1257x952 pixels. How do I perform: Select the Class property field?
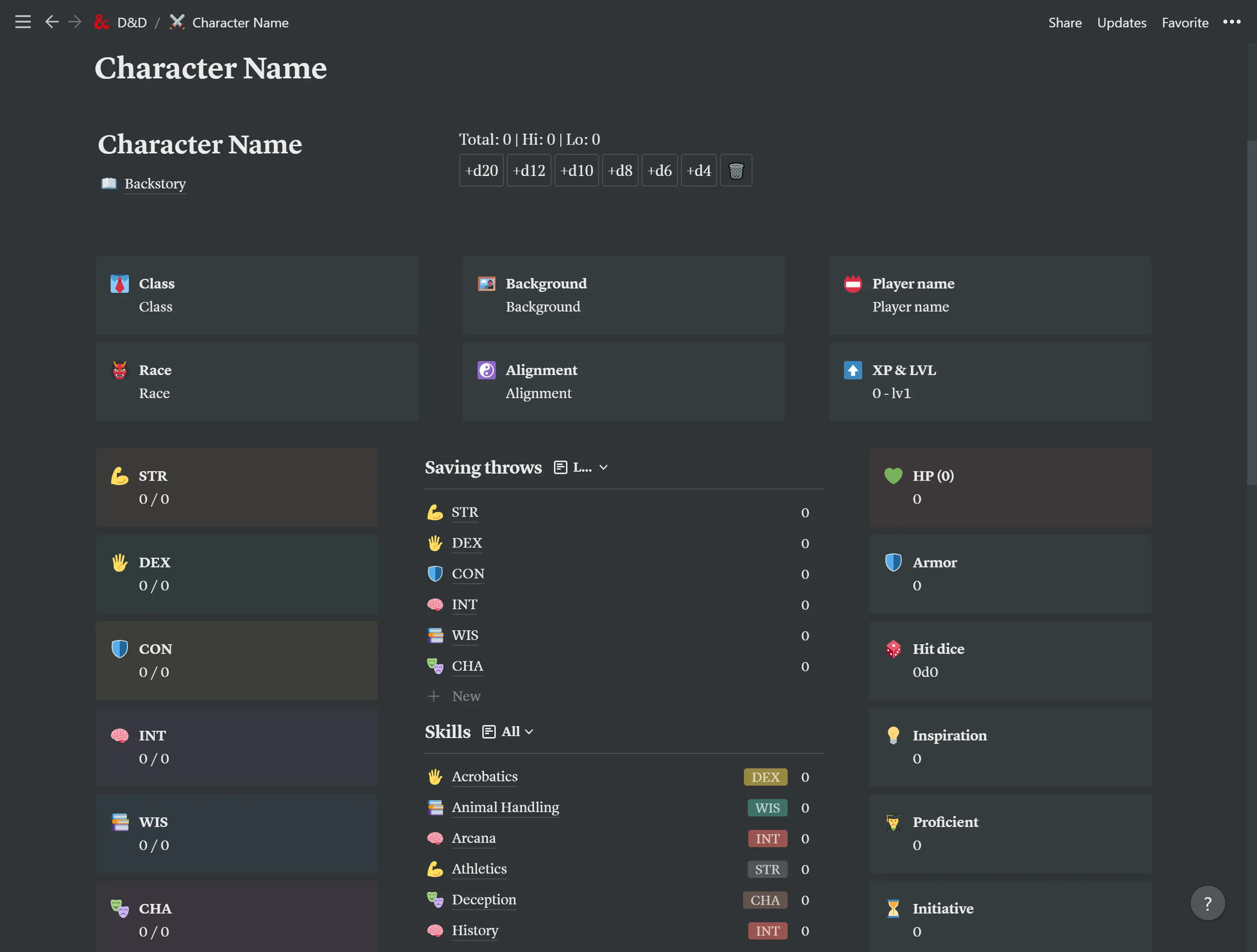click(x=155, y=306)
